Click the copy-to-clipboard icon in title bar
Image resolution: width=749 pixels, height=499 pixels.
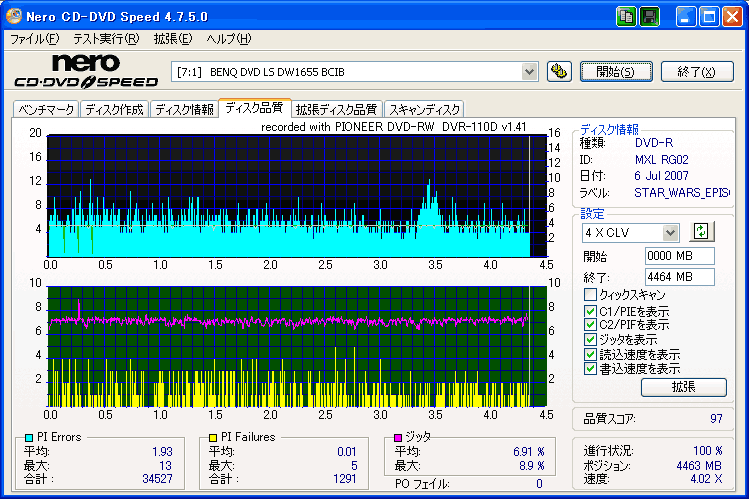(626, 17)
